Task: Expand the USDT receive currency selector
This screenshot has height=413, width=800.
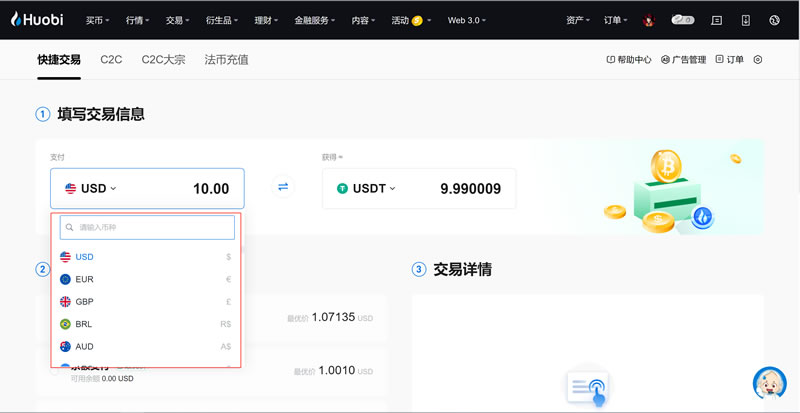Action: [367, 188]
